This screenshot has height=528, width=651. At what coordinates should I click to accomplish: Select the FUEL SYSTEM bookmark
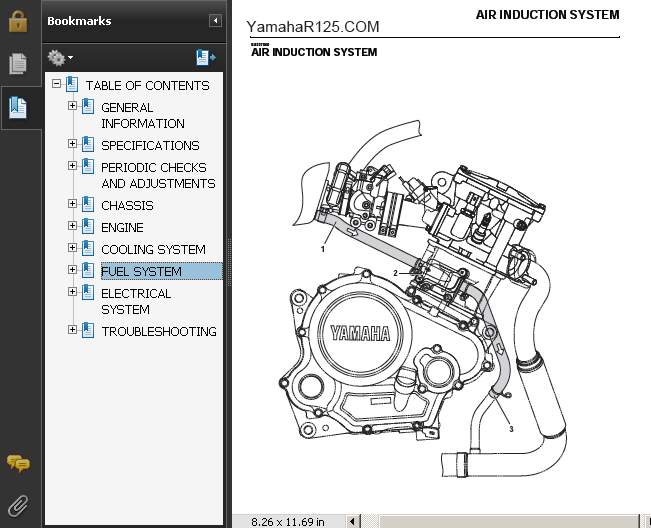pyautogui.click(x=141, y=271)
